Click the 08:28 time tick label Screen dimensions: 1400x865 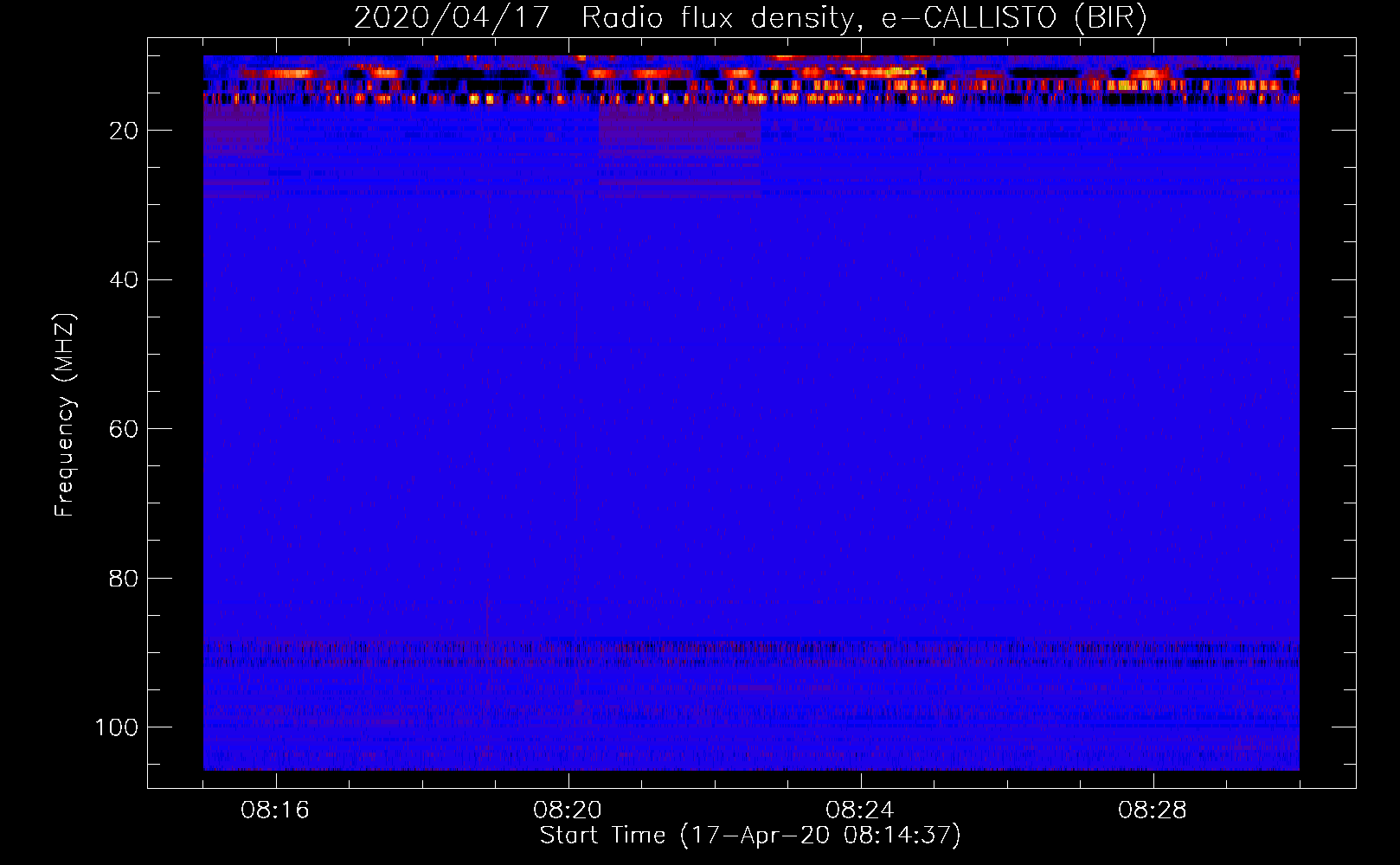tap(1153, 811)
